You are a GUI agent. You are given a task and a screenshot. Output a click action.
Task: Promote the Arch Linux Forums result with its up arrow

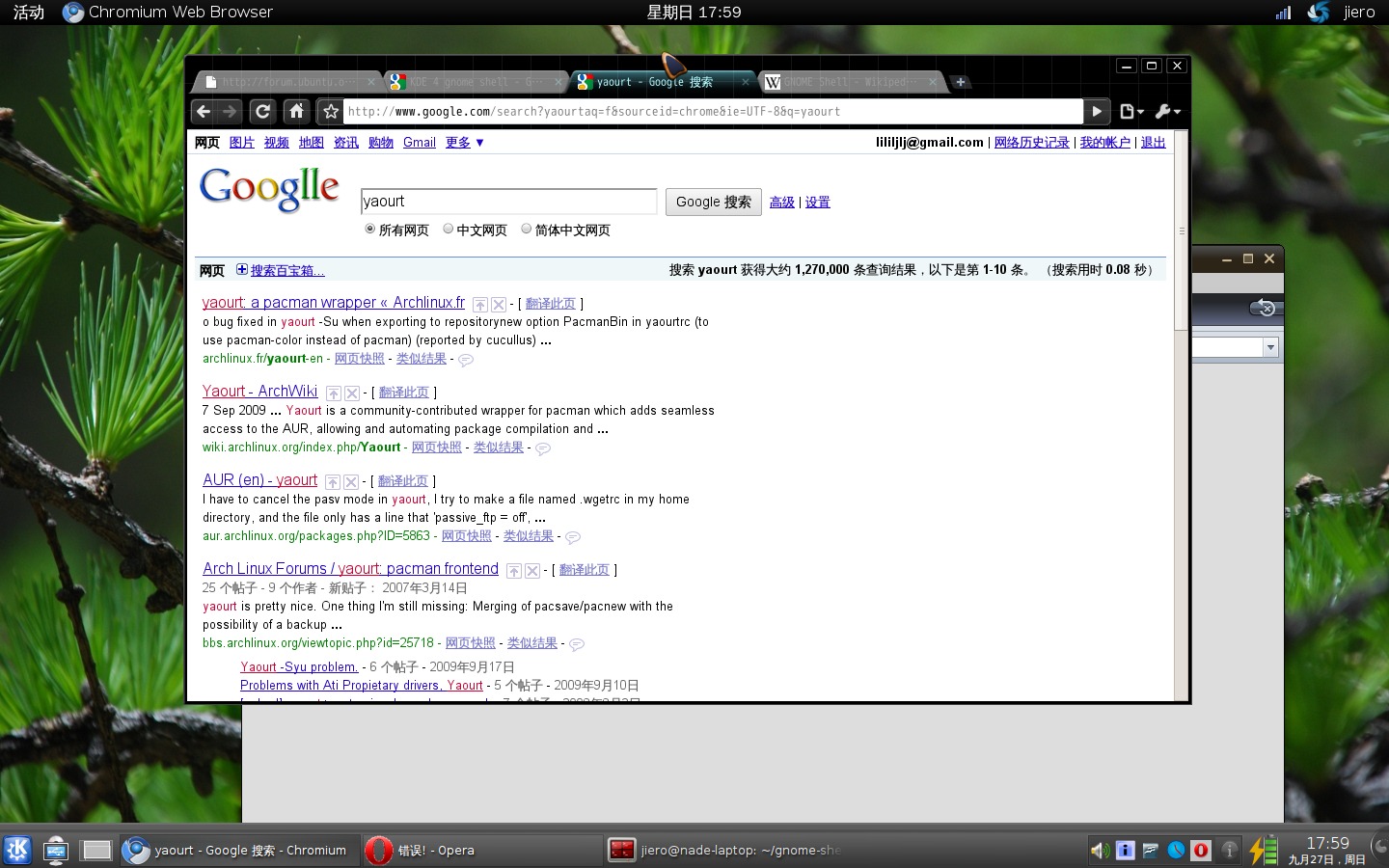coord(514,571)
